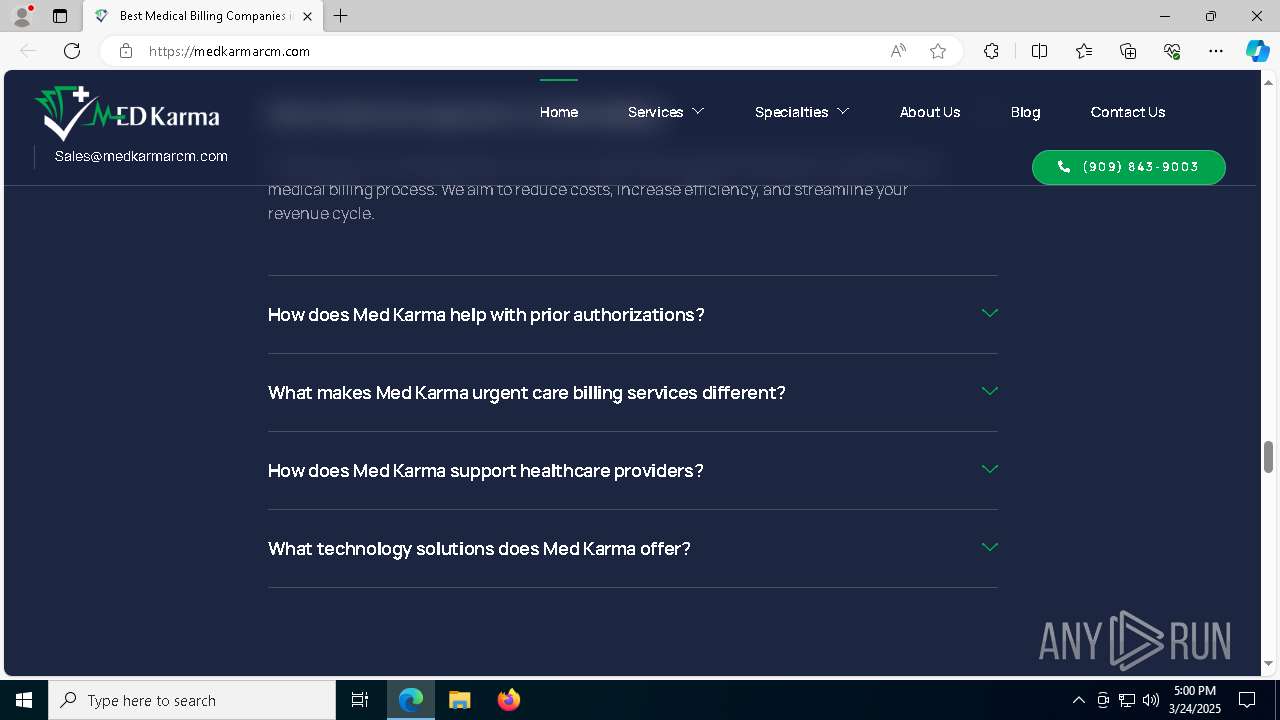The image size is (1280, 720).
Task: Call (909) 843-9003 button
Action: [x=1129, y=167]
